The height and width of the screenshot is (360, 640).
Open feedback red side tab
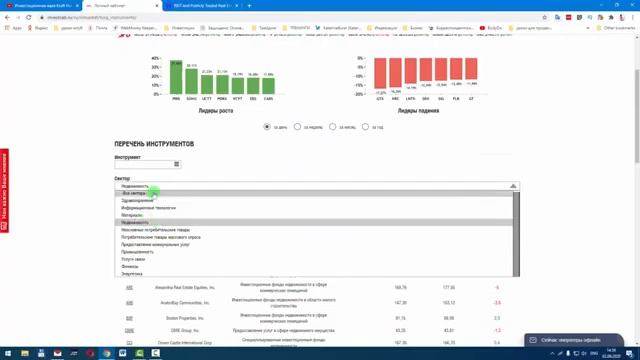pos(4,191)
